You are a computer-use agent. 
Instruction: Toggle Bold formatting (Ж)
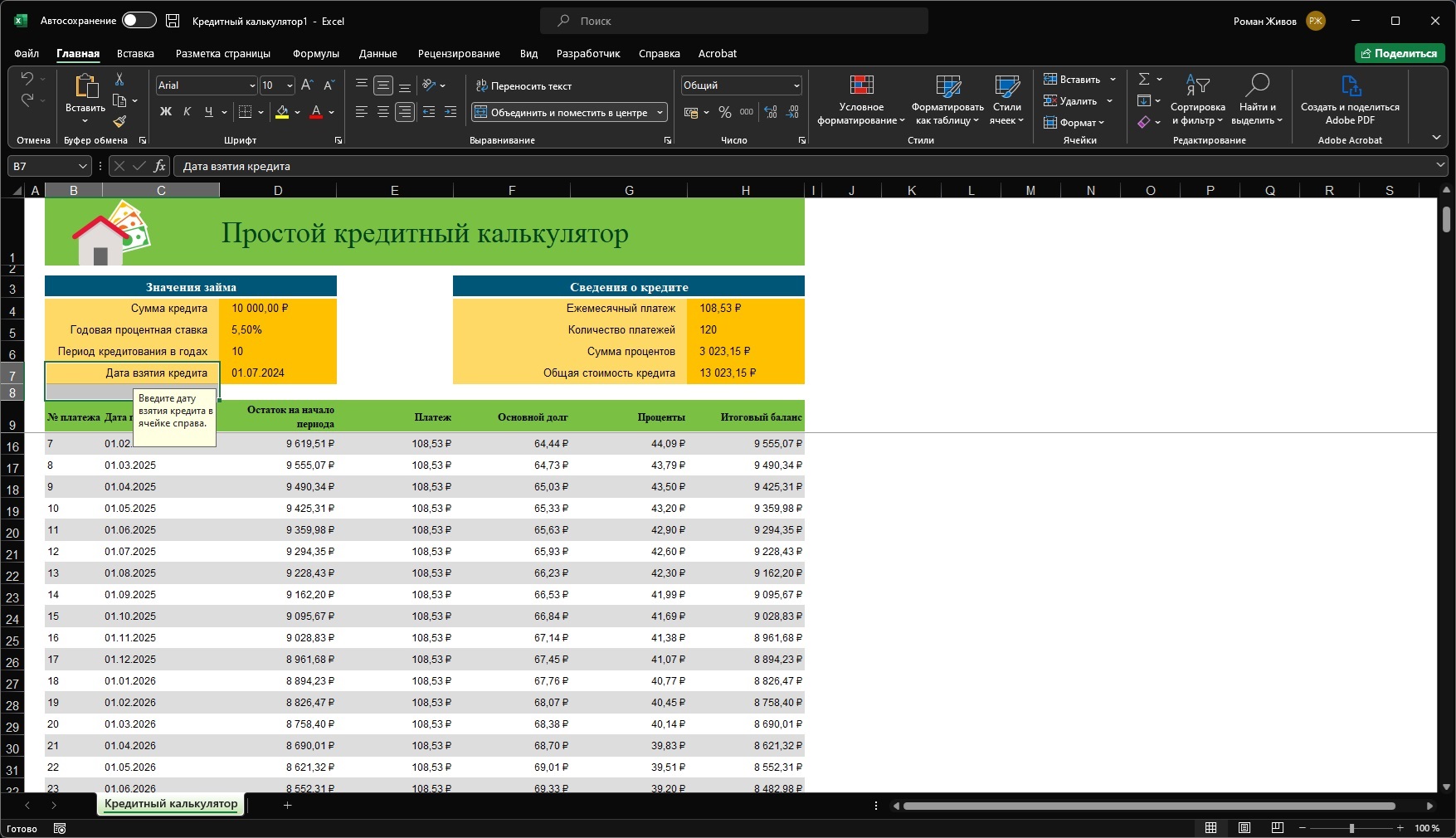(x=166, y=112)
